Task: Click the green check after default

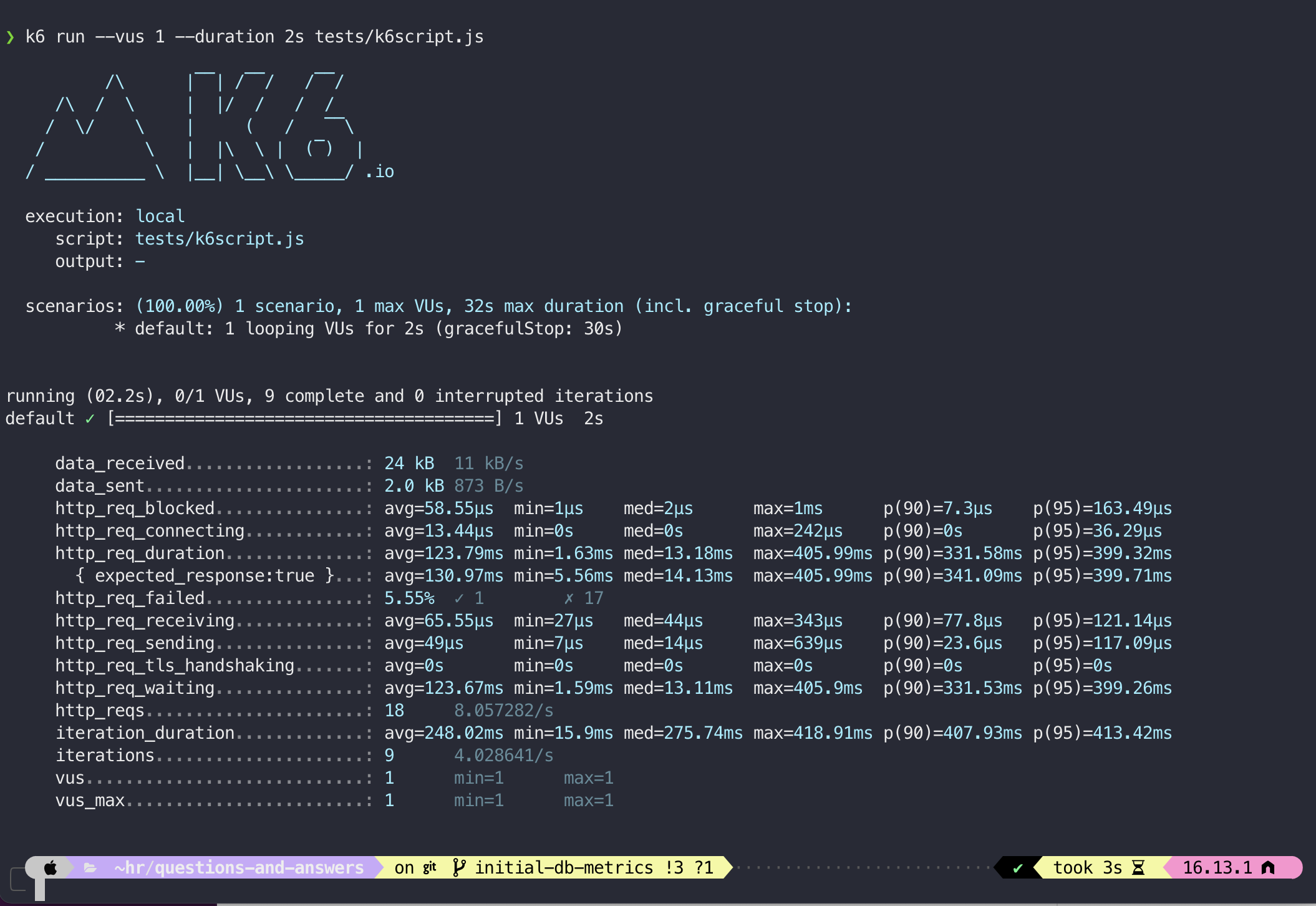Action: coord(90,419)
